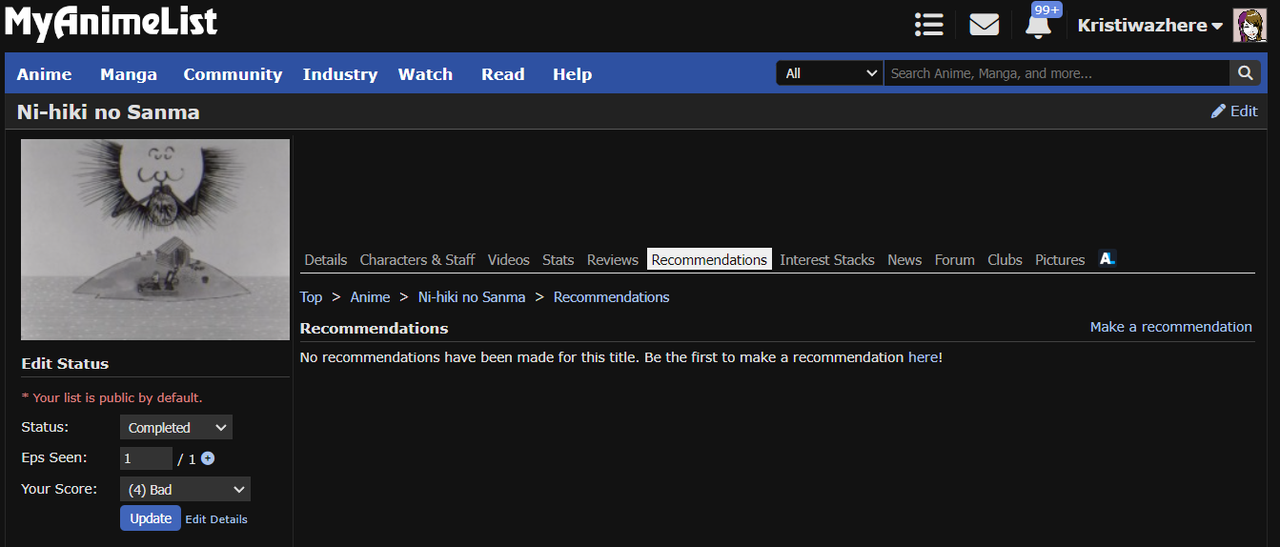The height and width of the screenshot is (547, 1280).
Task: Open messages envelope icon
Action: (984, 25)
